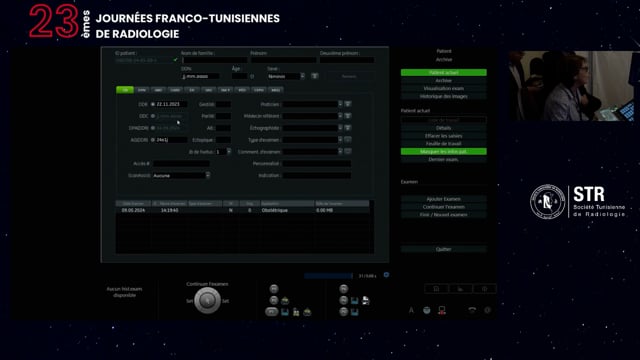Click the edit icon beside Comment. d'examen

[x=348, y=151]
